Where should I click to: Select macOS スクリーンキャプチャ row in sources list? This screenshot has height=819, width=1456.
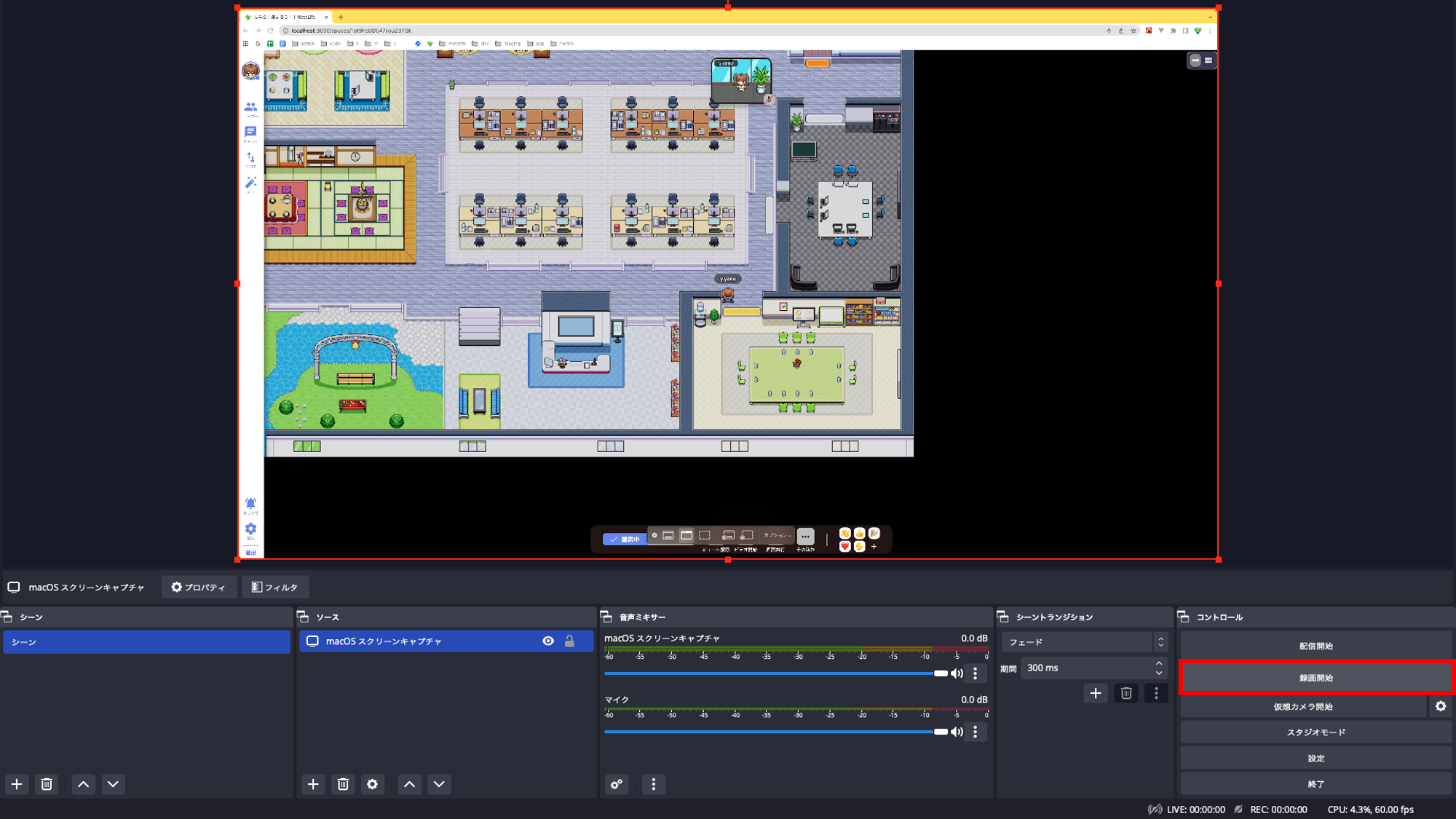(x=446, y=641)
